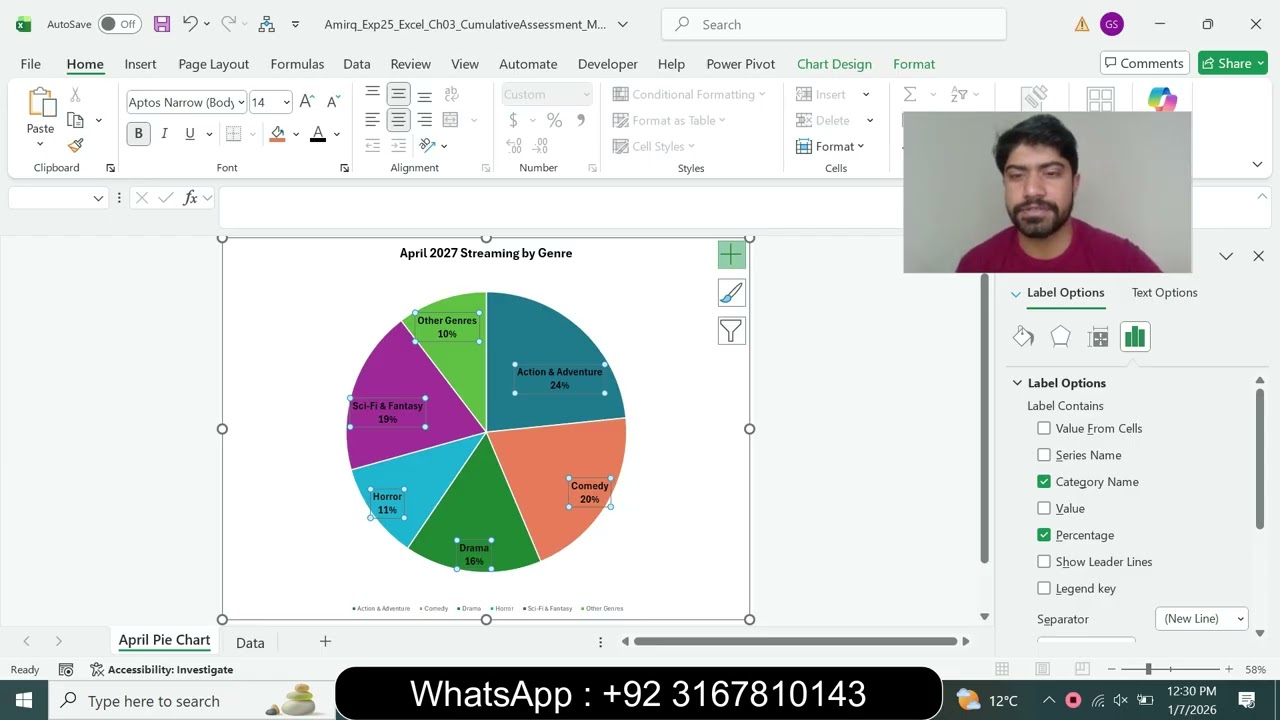The width and height of the screenshot is (1280, 720).
Task: Open the Windows Start button
Action: (24, 700)
